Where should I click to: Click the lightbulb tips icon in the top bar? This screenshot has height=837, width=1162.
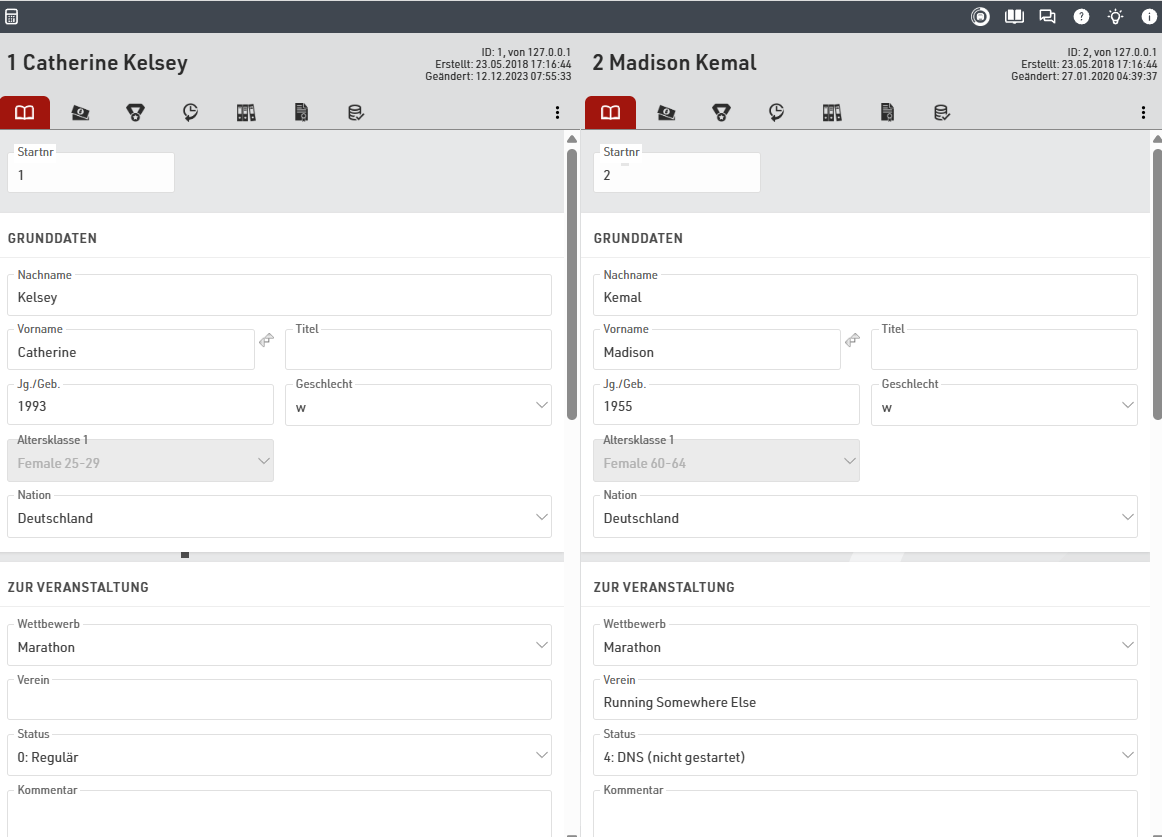(x=1115, y=16)
